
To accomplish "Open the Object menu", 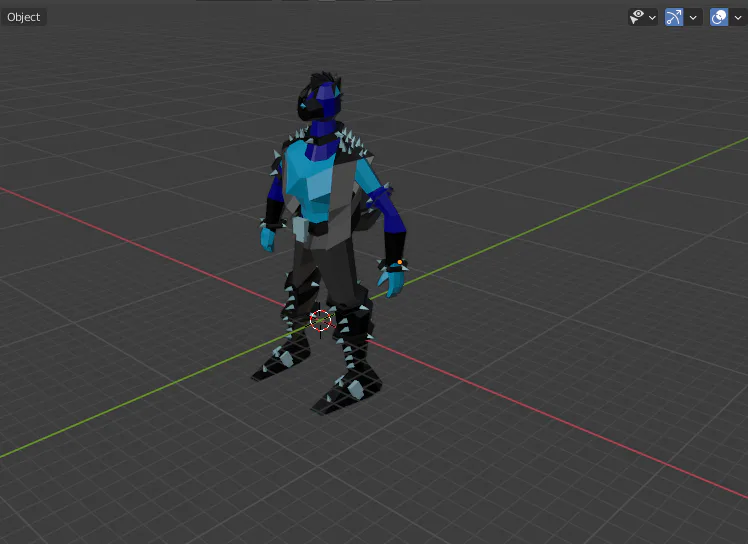I will click(23, 17).
